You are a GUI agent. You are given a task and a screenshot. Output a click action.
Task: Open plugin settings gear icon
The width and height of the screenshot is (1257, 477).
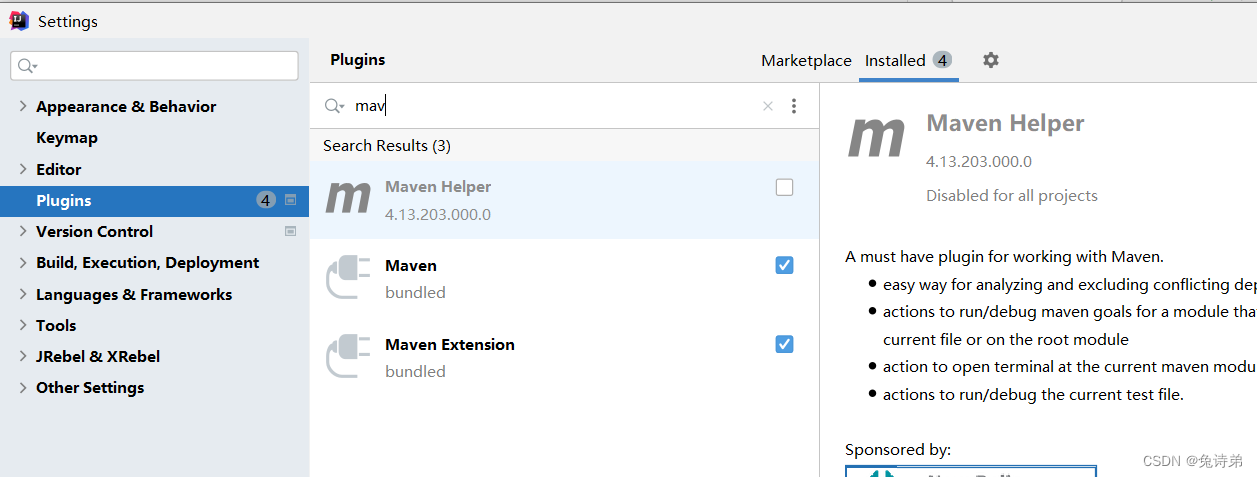(990, 60)
